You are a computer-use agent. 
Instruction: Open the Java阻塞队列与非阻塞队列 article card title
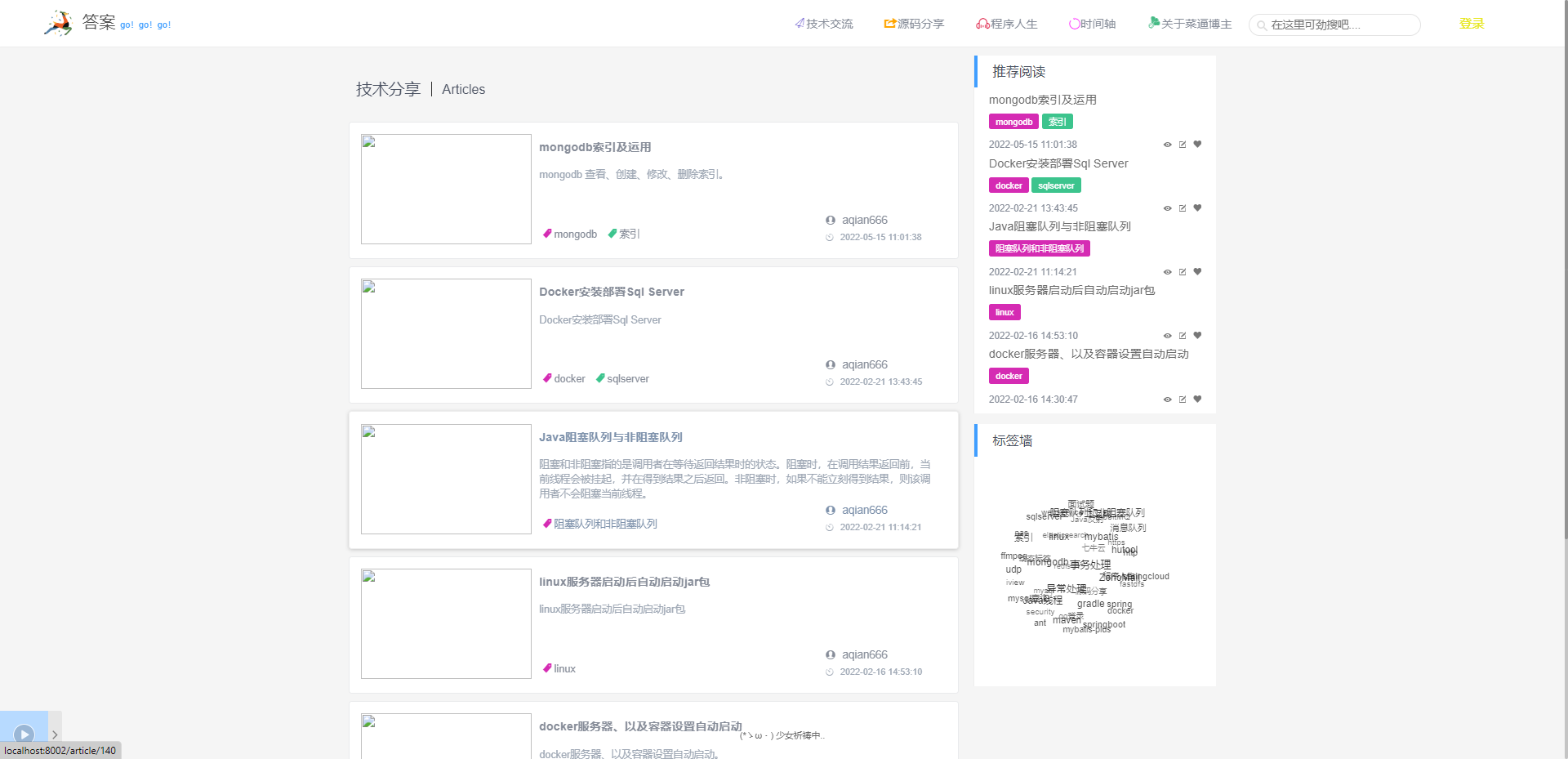[x=611, y=437]
